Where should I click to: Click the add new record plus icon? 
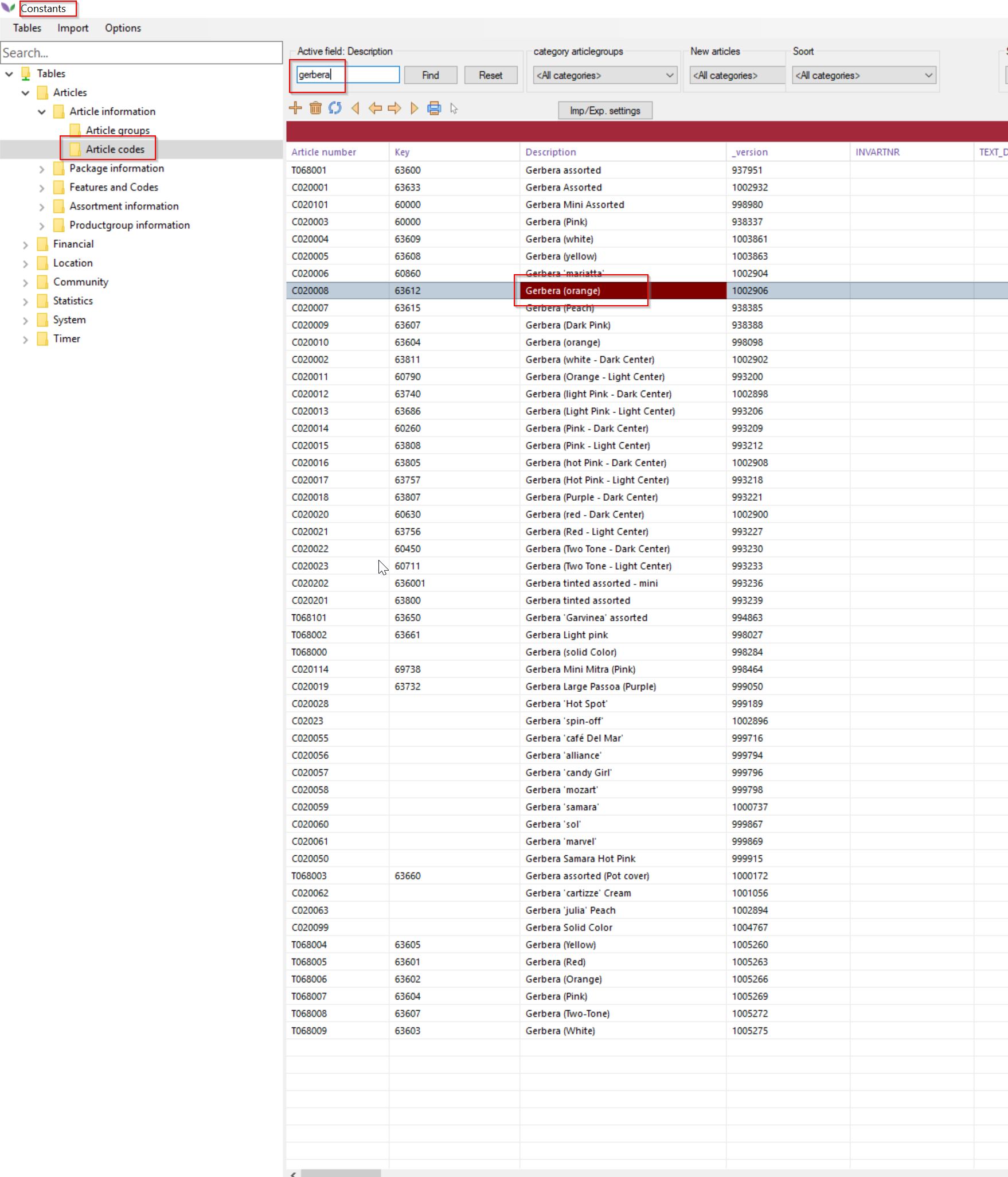point(295,108)
